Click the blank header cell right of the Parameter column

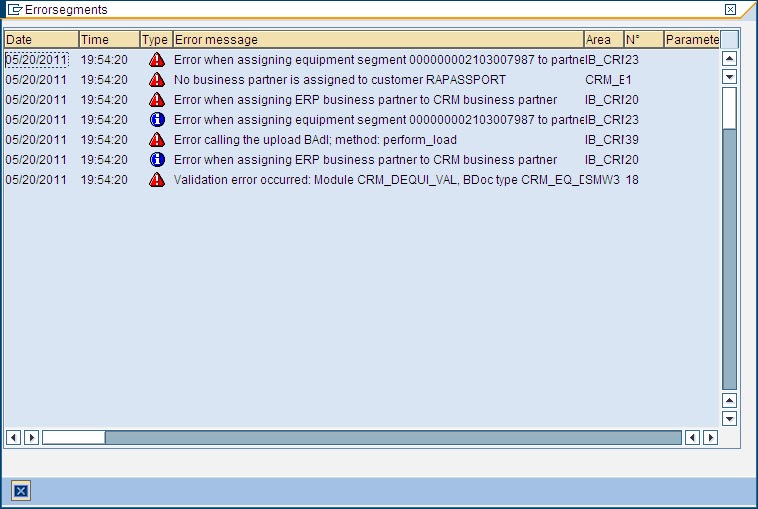point(729,40)
